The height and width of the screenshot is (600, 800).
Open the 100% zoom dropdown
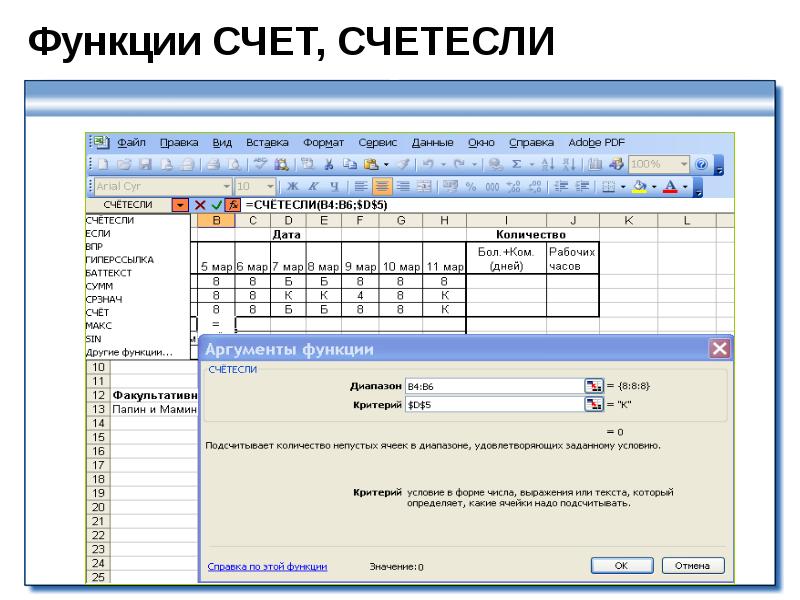coord(684,164)
